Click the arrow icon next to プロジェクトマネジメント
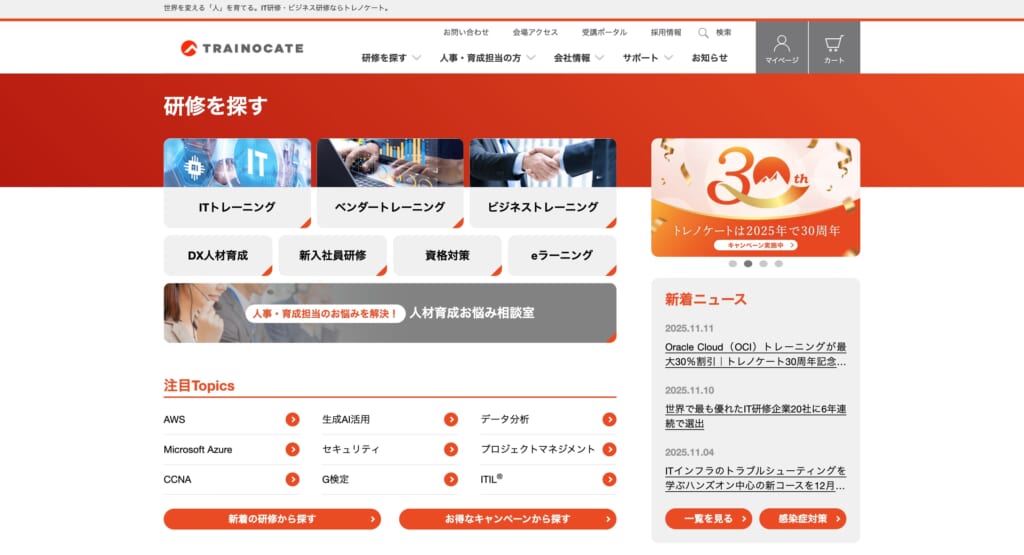Screen dimensions: 1024x555 point(609,449)
